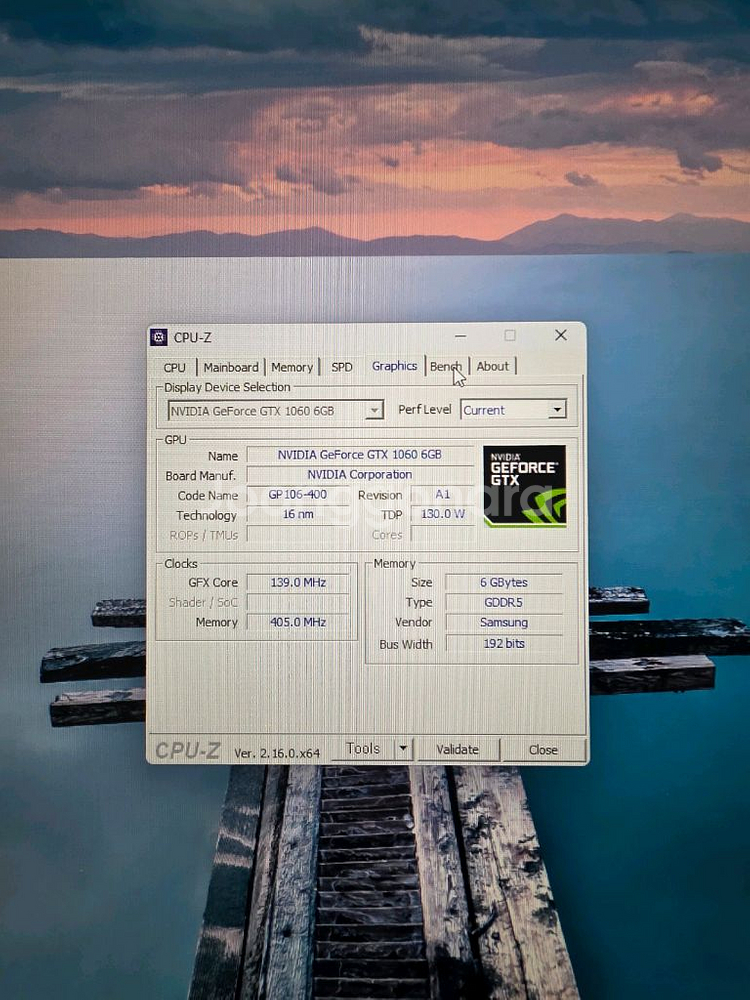Screen dimensions: 750x1000
Task: Click the GPU Name field
Action: click(x=359, y=455)
